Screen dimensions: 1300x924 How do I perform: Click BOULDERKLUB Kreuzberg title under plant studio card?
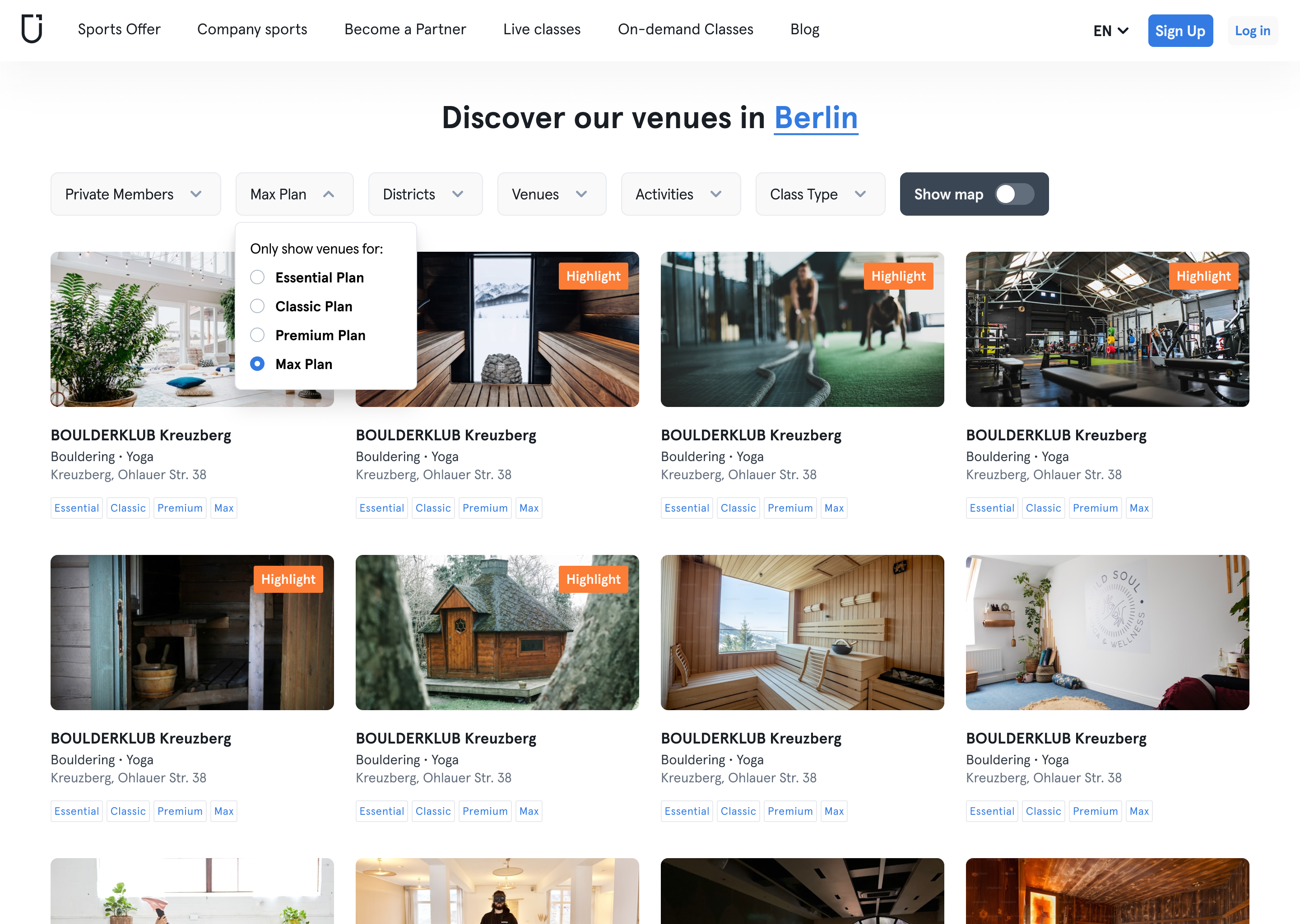click(140, 434)
